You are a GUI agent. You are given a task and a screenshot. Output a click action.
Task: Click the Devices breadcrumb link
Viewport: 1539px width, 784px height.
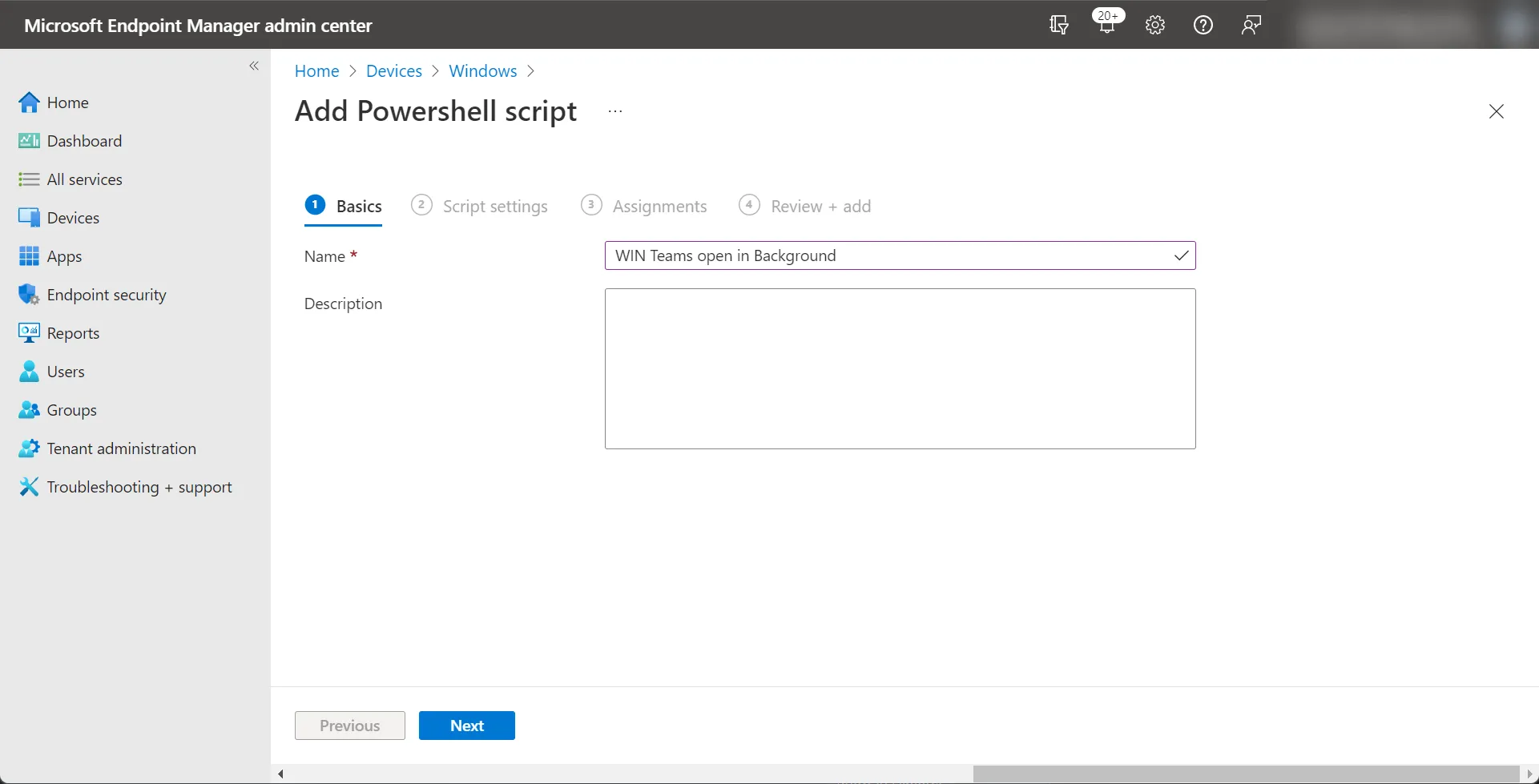(x=393, y=71)
